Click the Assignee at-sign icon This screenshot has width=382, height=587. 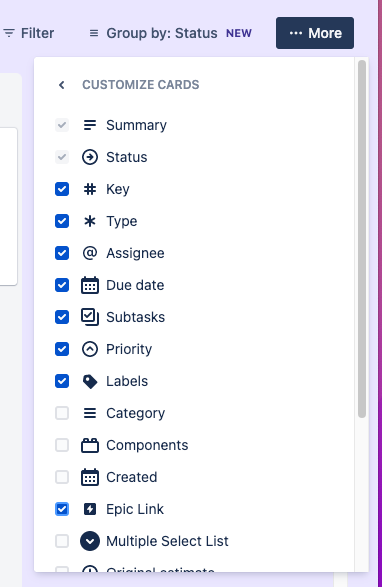click(x=90, y=253)
